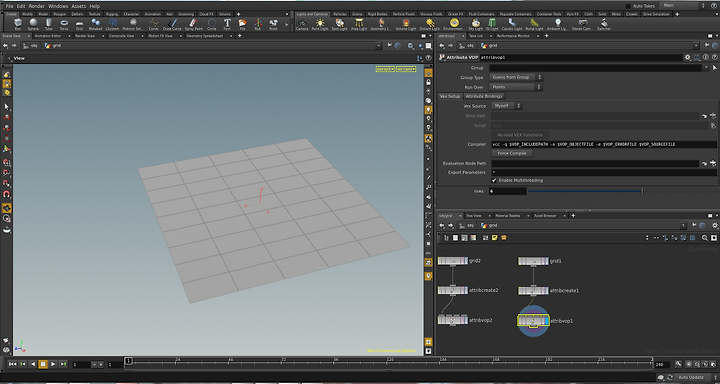The width and height of the screenshot is (720, 384).
Task: Select the Font shelf tool
Action: (x=227, y=24)
